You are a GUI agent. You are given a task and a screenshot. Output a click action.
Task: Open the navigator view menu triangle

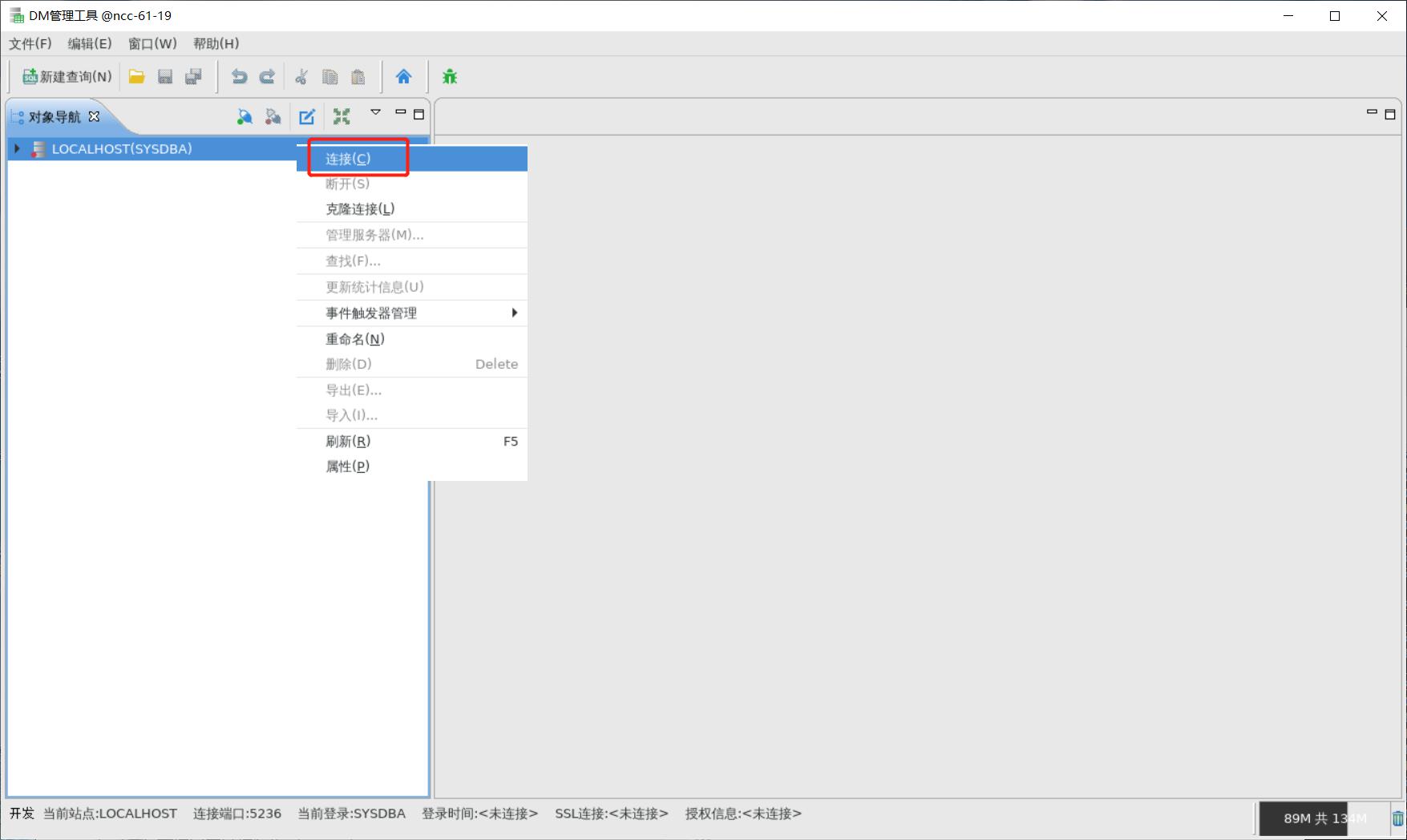tap(375, 113)
